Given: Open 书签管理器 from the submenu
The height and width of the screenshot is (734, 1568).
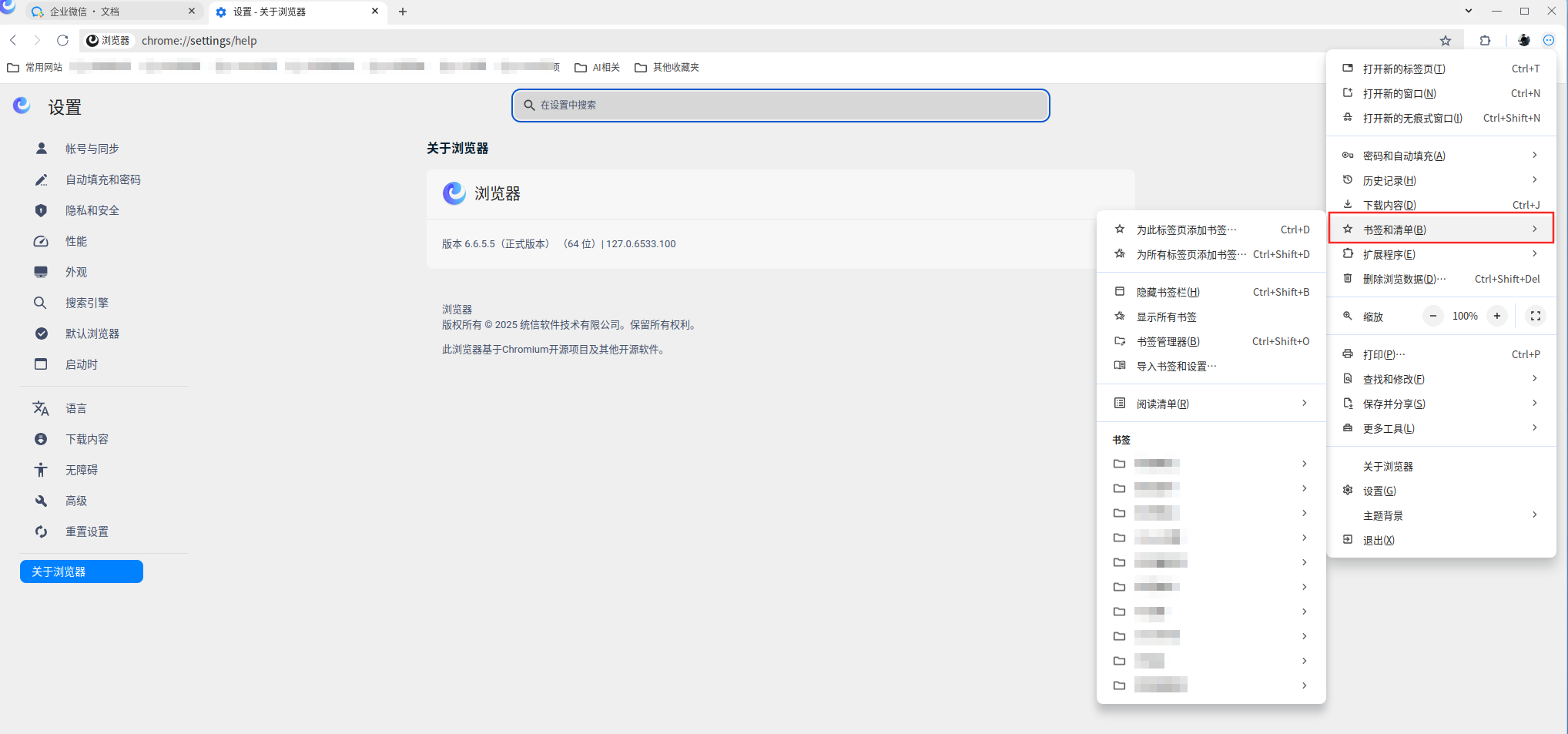Looking at the screenshot, I should [x=1211, y=341].
